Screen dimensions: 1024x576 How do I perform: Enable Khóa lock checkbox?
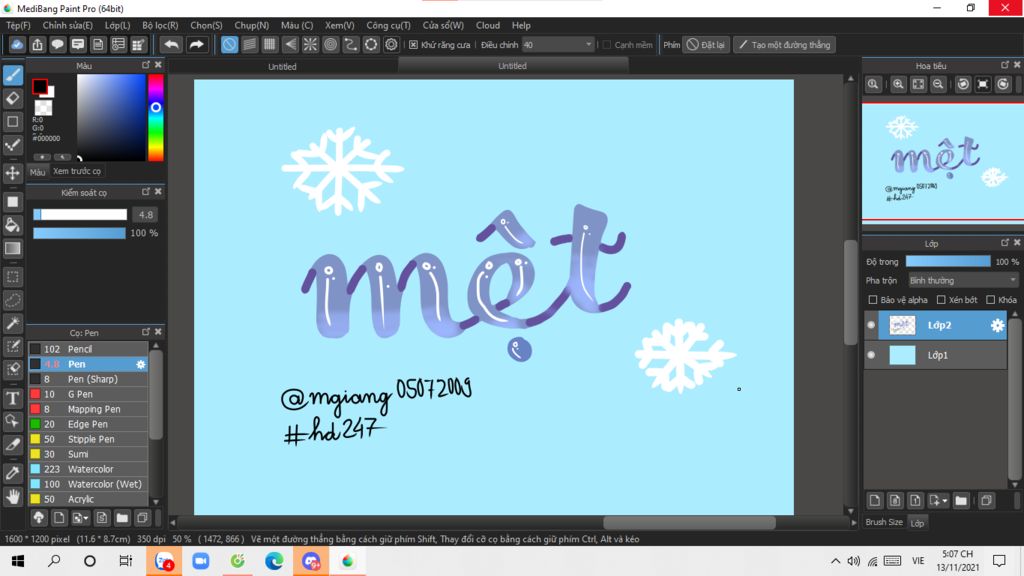pos(991,300)
